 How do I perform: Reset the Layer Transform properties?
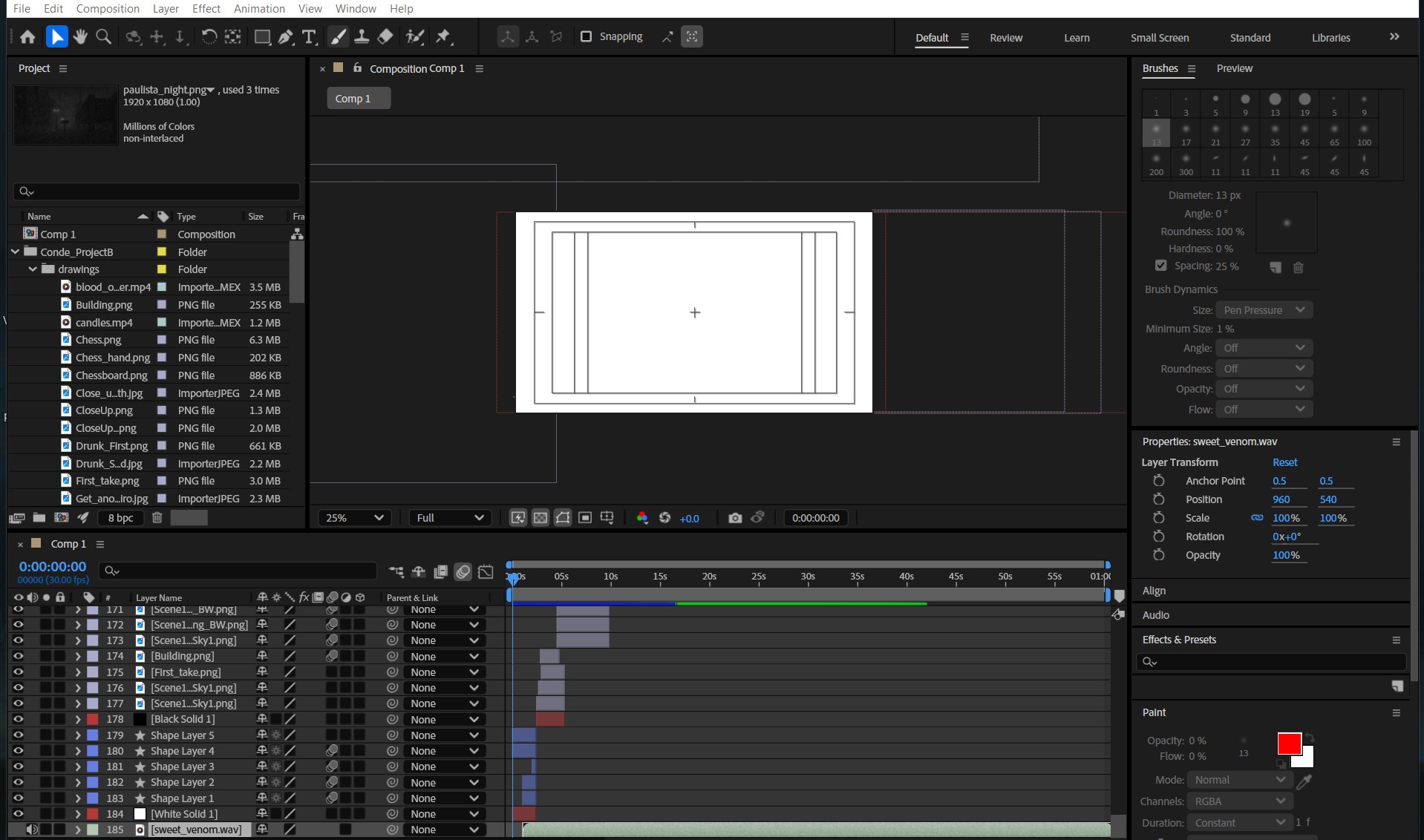(x=1284, y=462)
